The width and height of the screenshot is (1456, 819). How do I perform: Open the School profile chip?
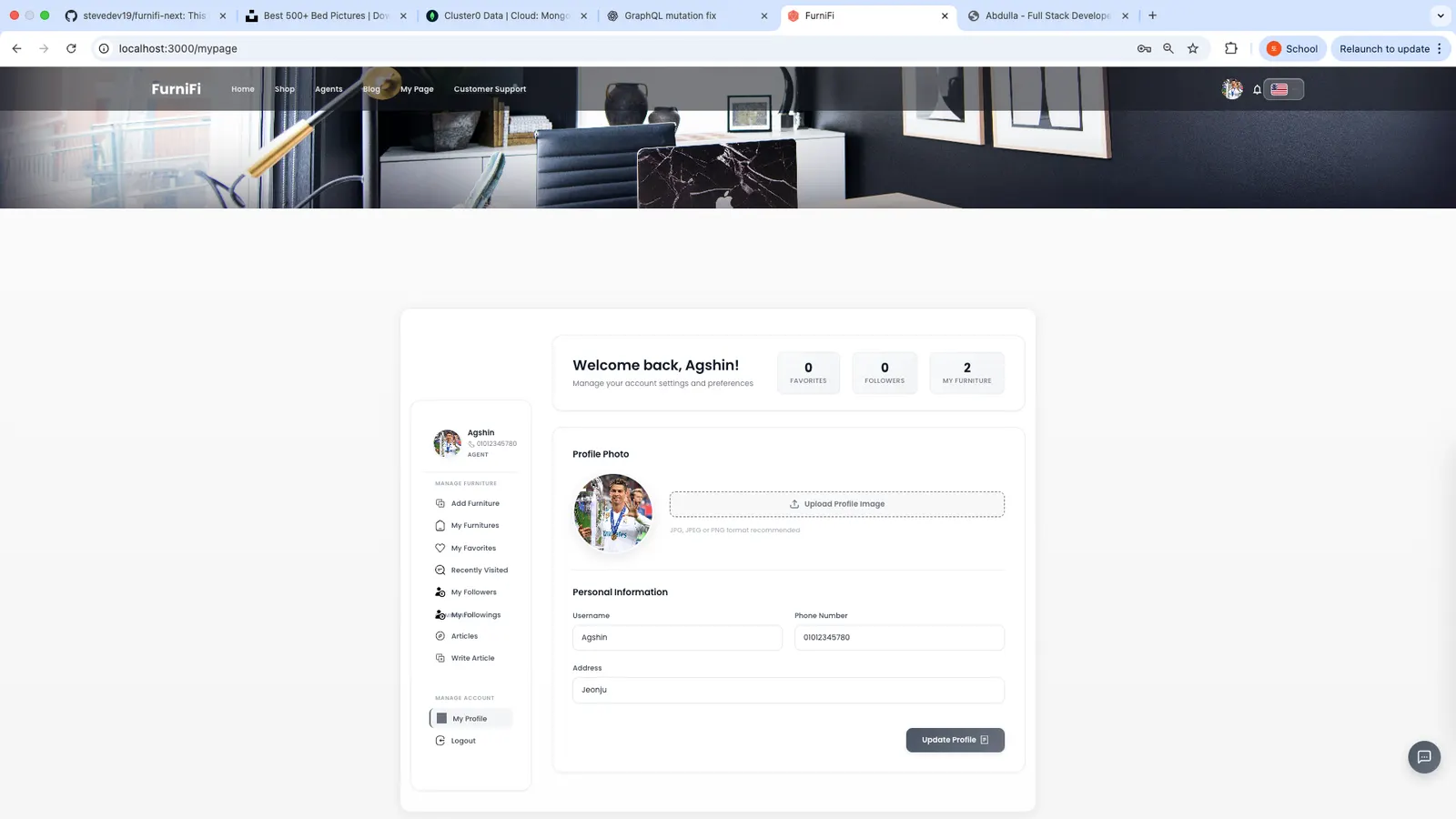point(1292,49)
